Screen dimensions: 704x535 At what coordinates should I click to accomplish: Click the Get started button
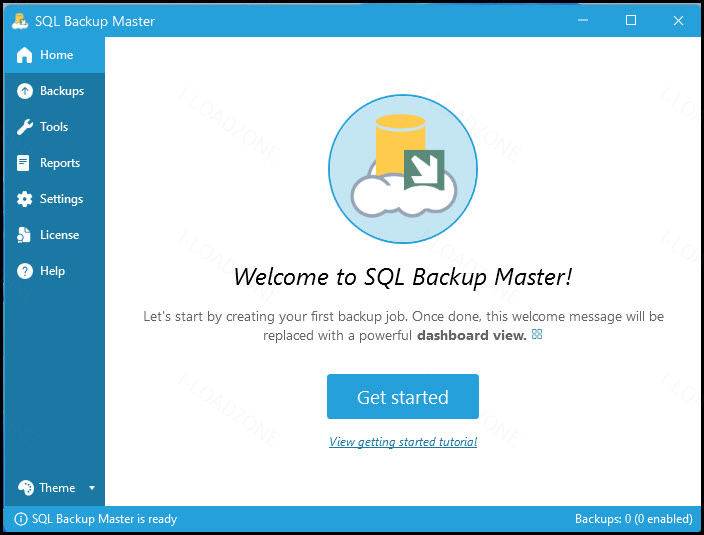point(403,397)
